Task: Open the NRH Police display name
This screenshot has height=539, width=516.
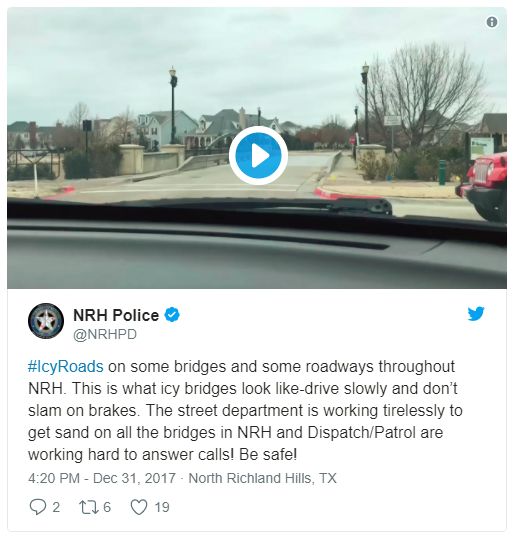Action: [116, 315]
